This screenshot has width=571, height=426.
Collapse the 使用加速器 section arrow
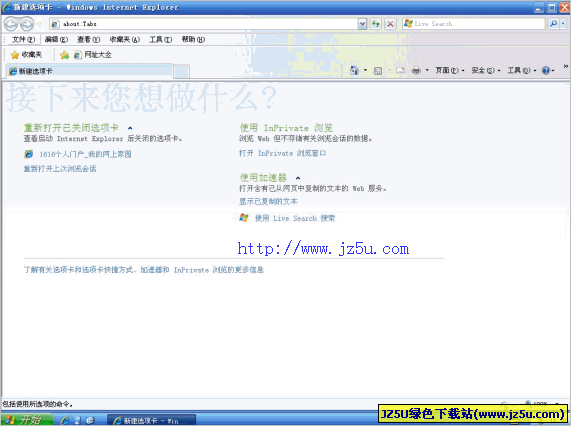tap(298, 178)
